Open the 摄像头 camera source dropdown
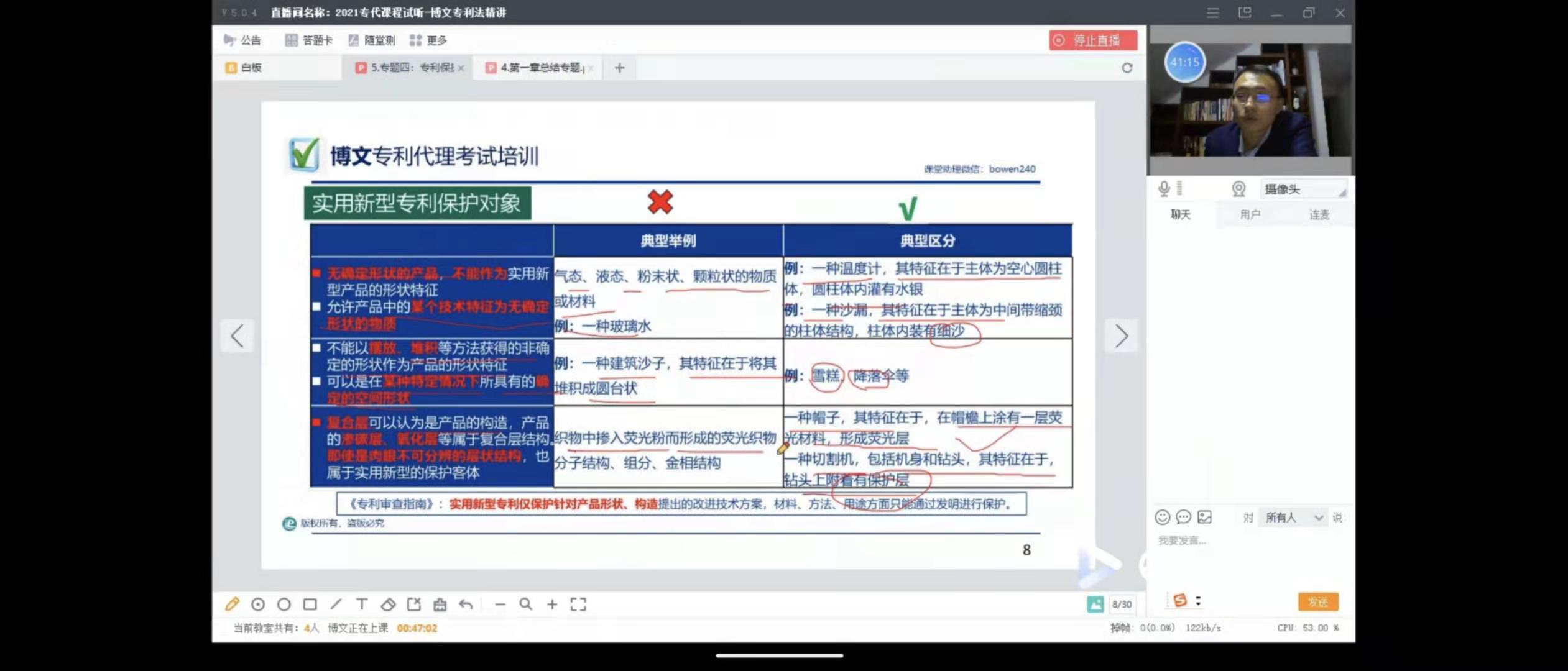 1303,189
